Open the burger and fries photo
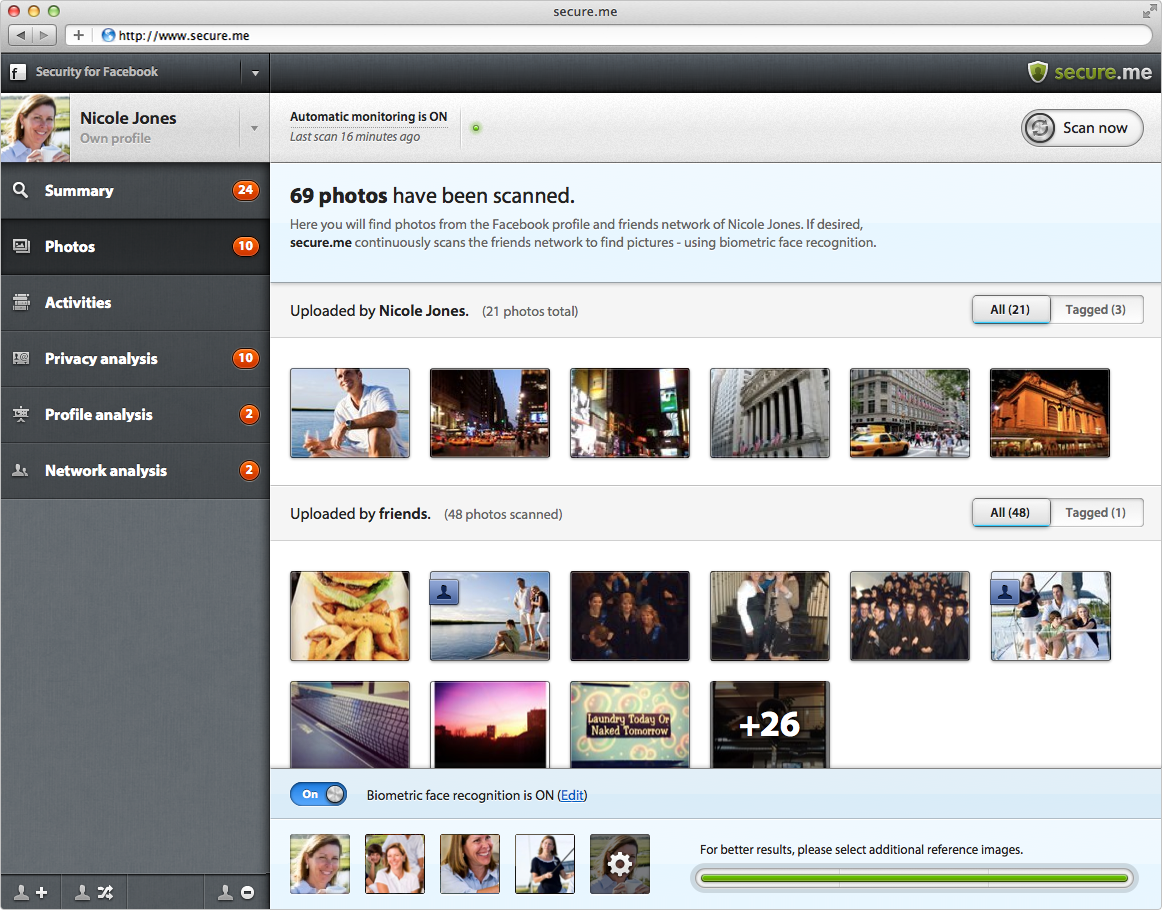The width and height of the screenshot is (1162, 910). click(350, 616)
